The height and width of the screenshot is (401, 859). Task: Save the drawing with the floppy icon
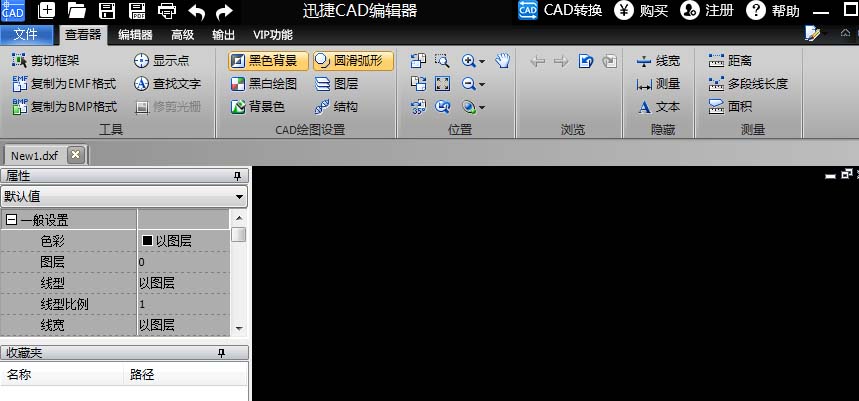tap(106, 10)
